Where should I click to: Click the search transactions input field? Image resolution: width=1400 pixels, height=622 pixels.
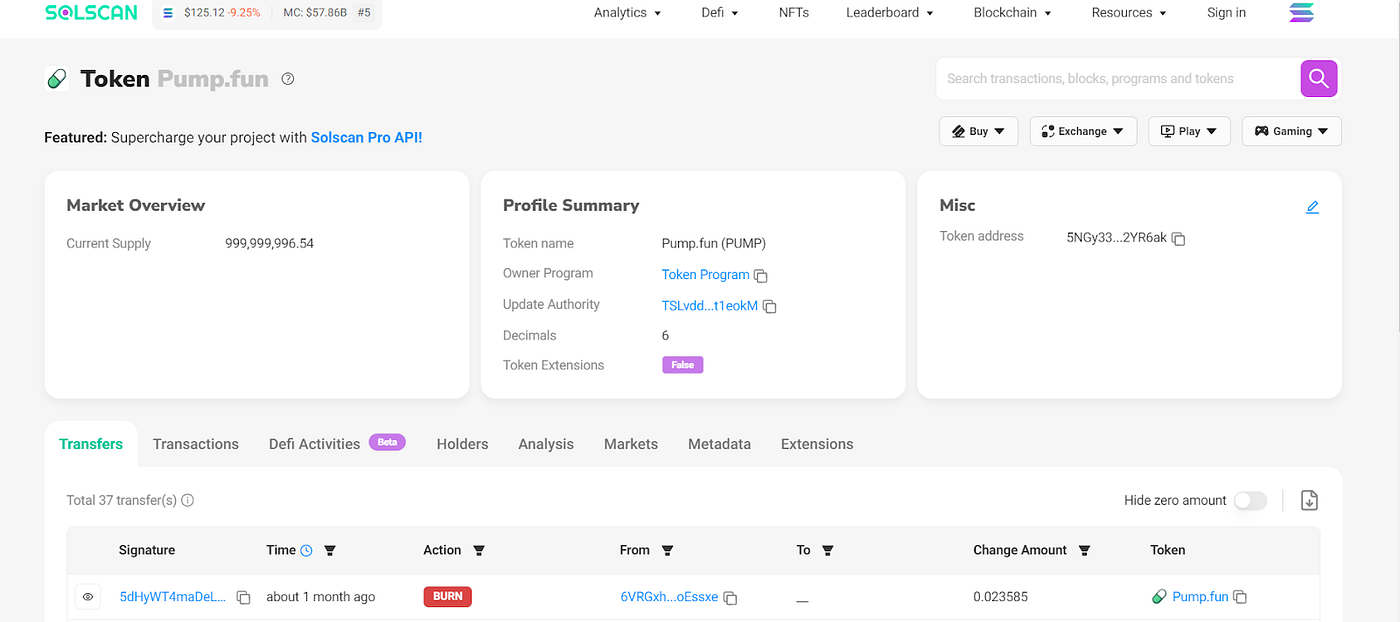(1117, 79)
